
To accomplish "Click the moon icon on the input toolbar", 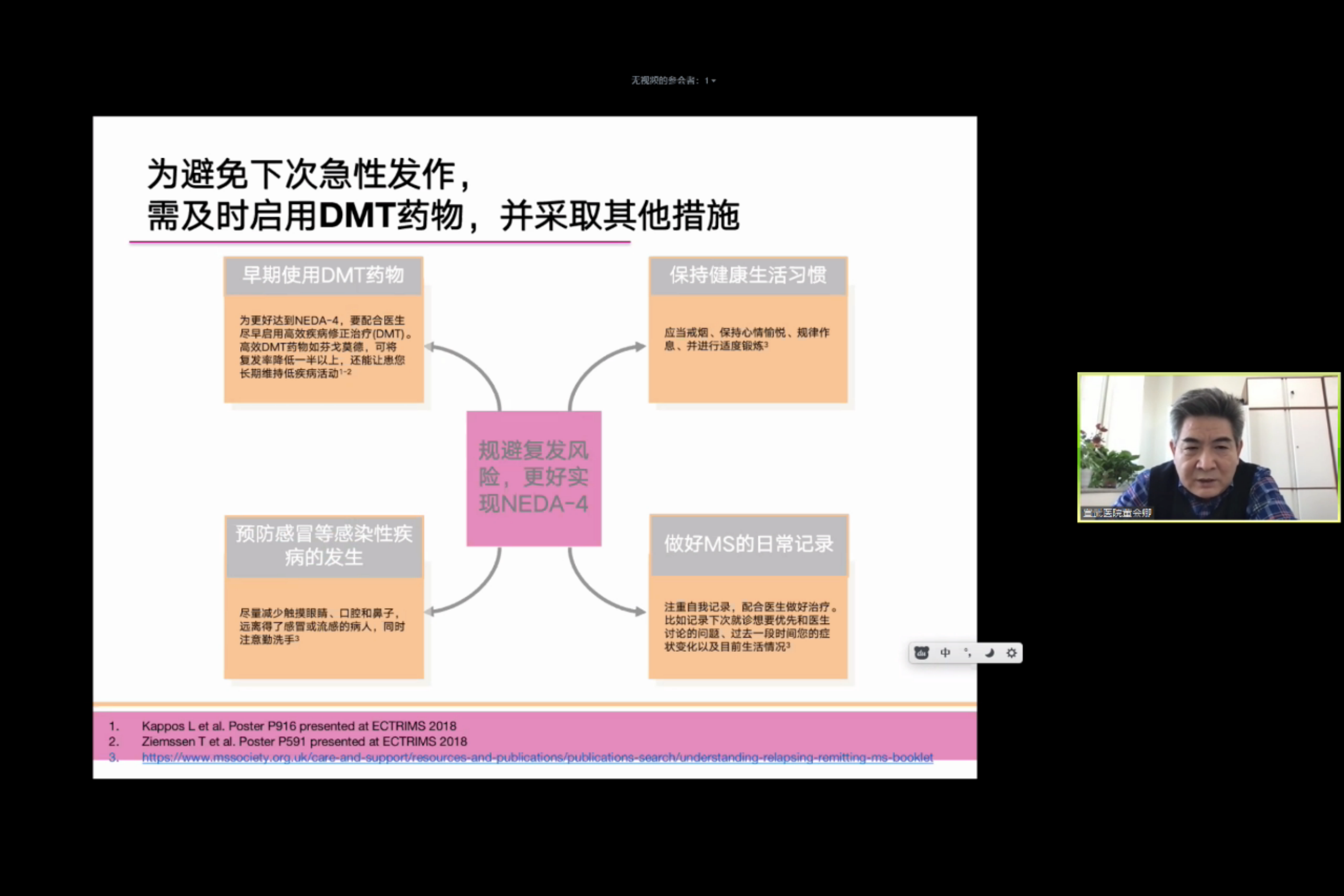I will 990,652.
